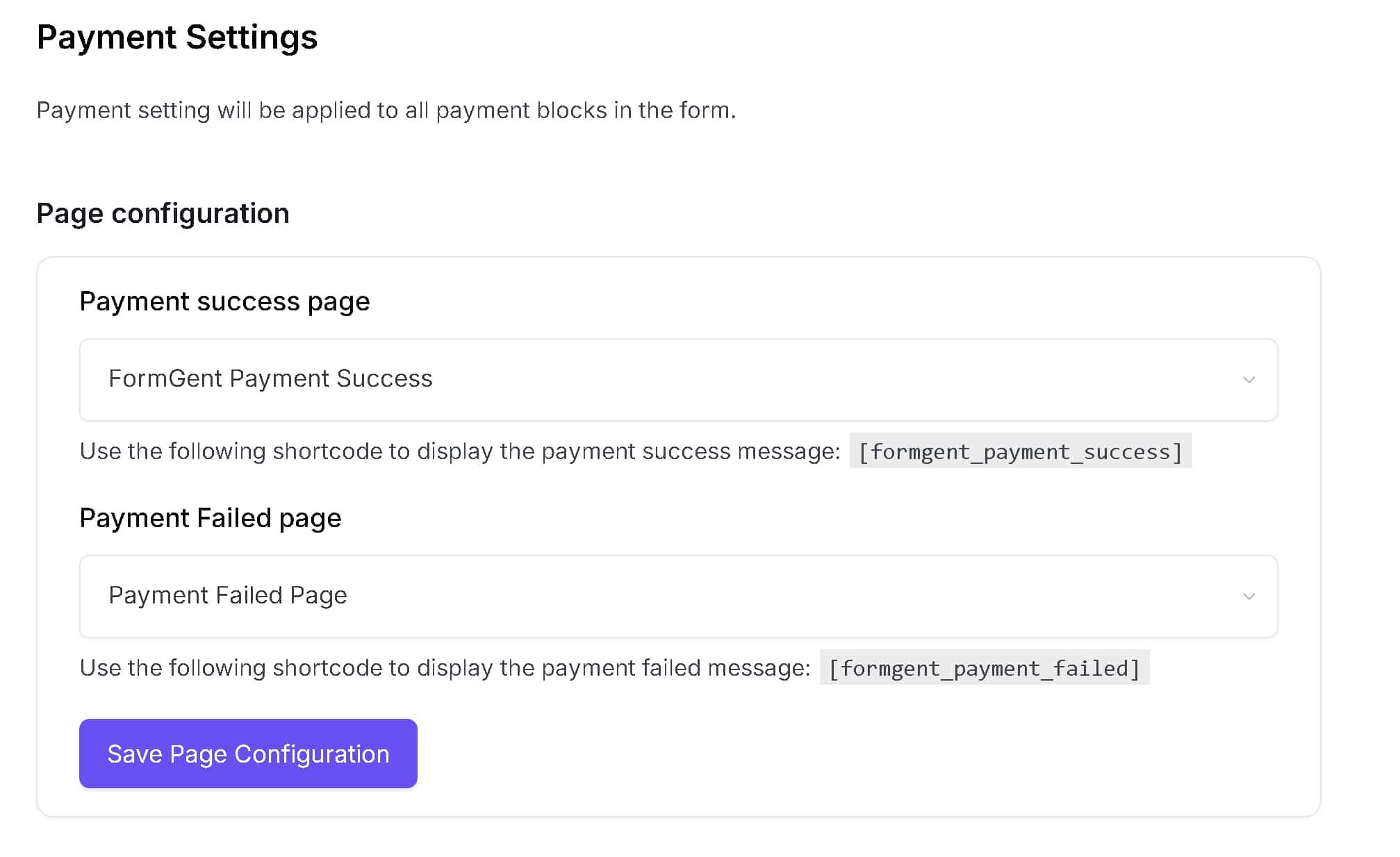Click the Page configuration heading
This screenshot has height=857, width=1400.
pyautogui.click(x=163, y=213)
